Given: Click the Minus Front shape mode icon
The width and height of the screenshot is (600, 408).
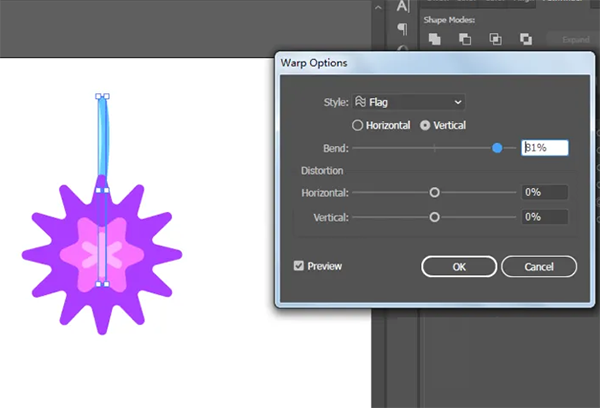Looking at the screenshot, I should [465, 39].
